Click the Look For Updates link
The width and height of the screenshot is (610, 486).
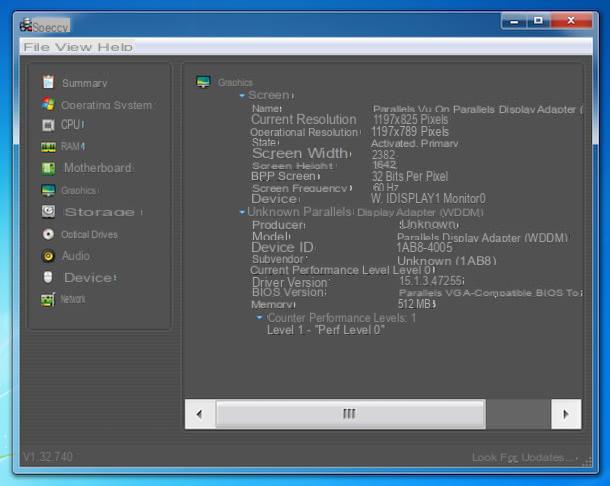pos(523,457)
